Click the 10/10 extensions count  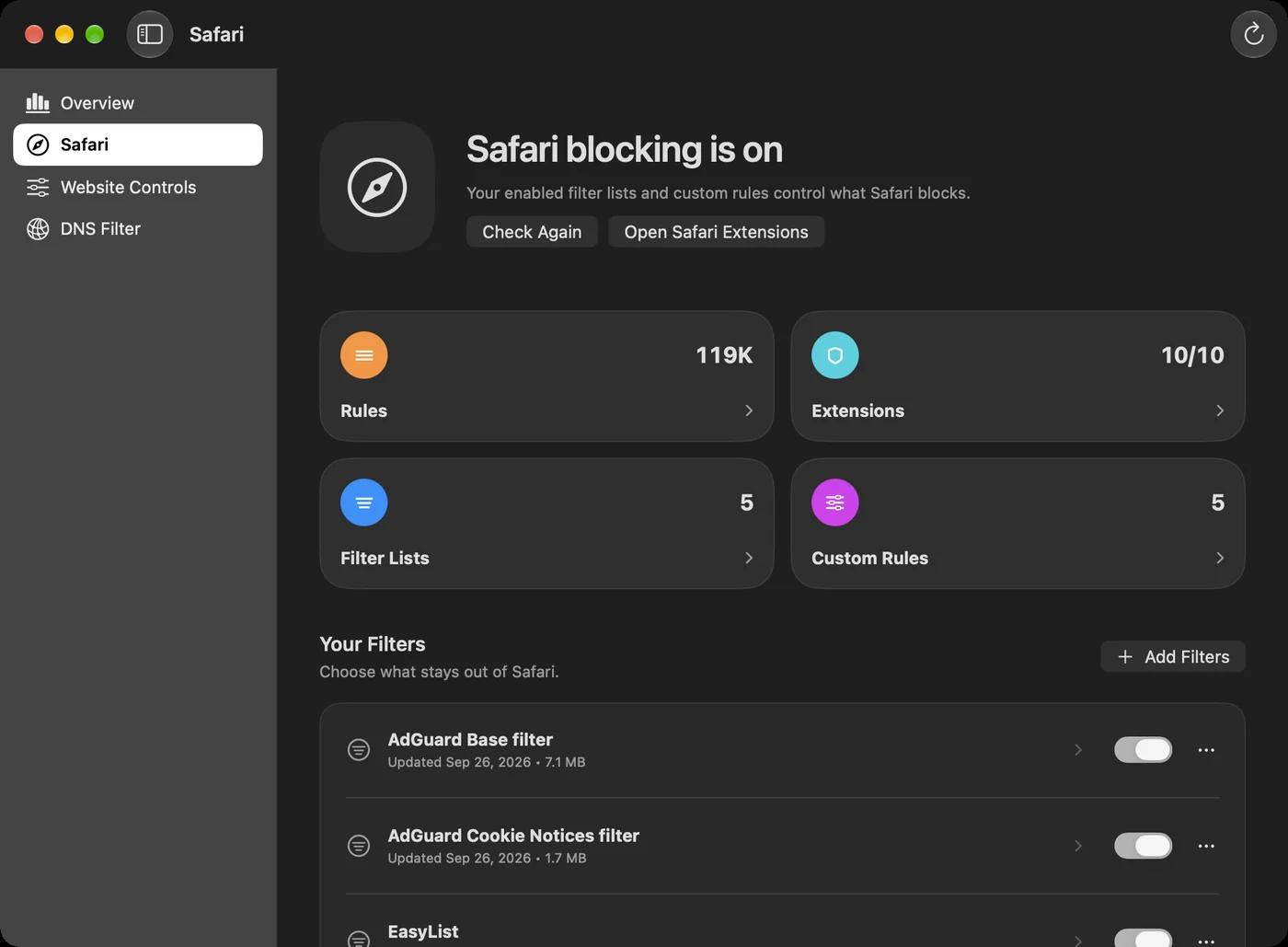(1192, 355)
